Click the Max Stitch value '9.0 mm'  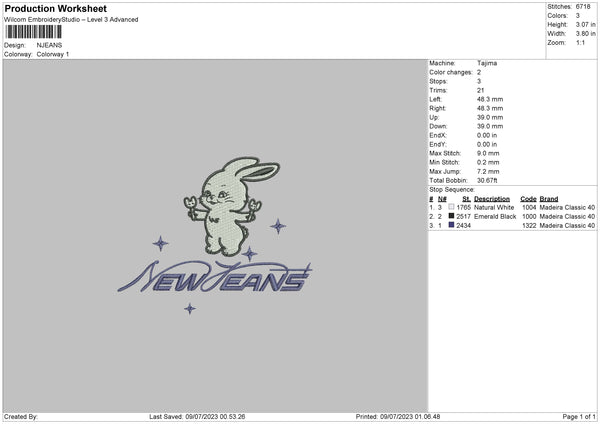488,153
